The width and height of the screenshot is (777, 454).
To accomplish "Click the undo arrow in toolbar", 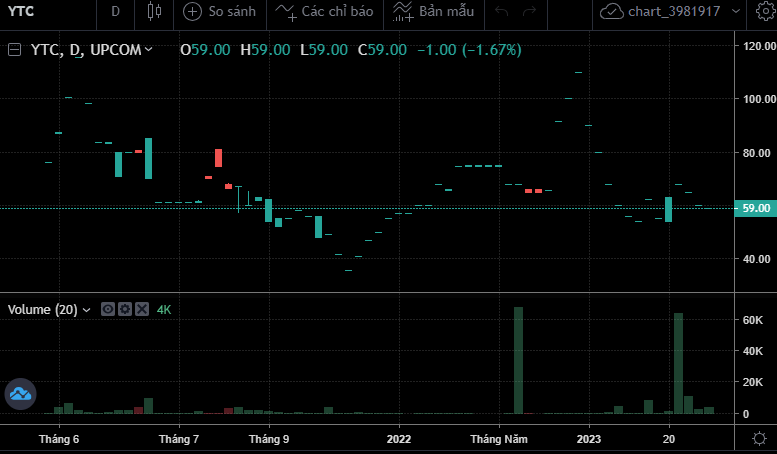I will point(502,12).
